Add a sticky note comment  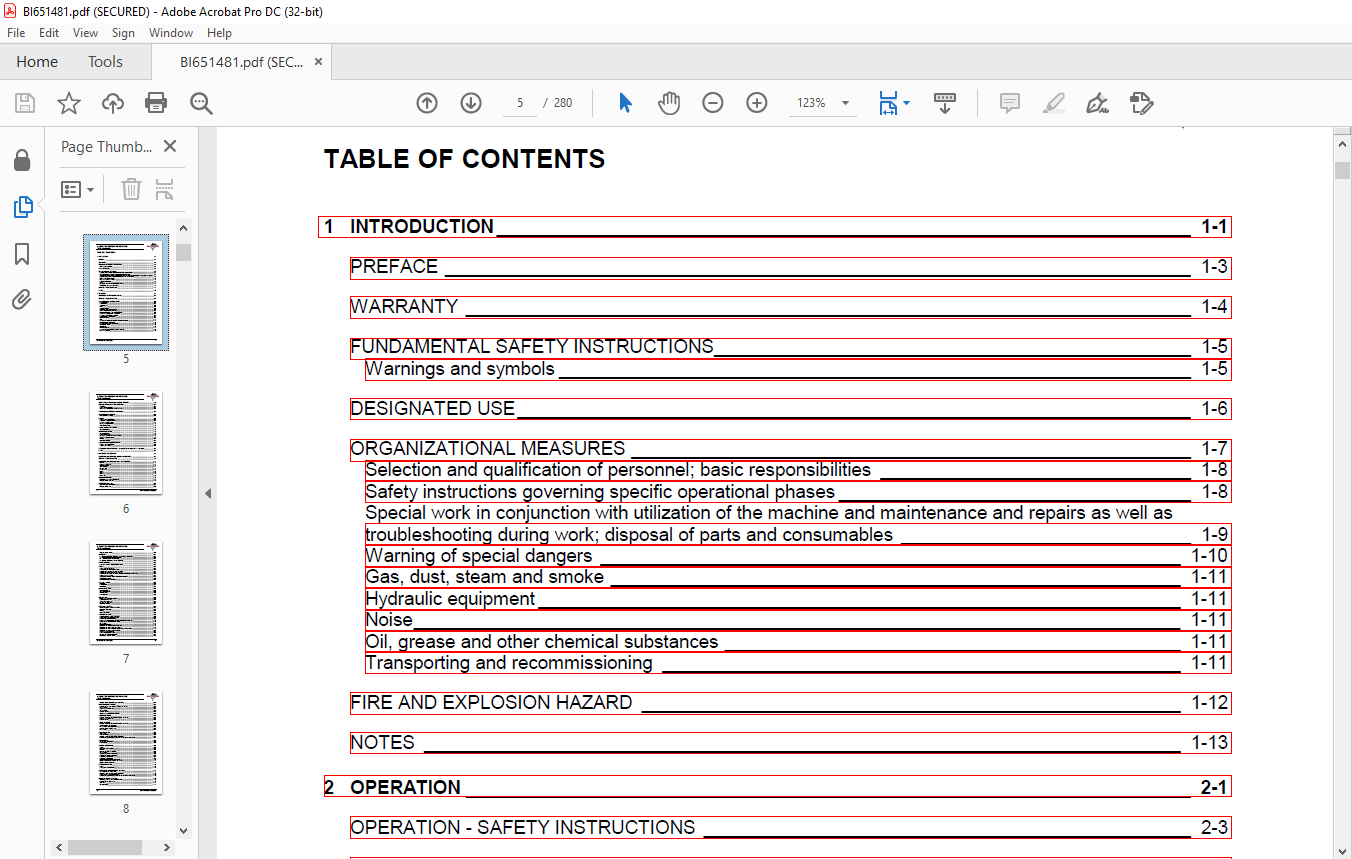point(1010,103)
